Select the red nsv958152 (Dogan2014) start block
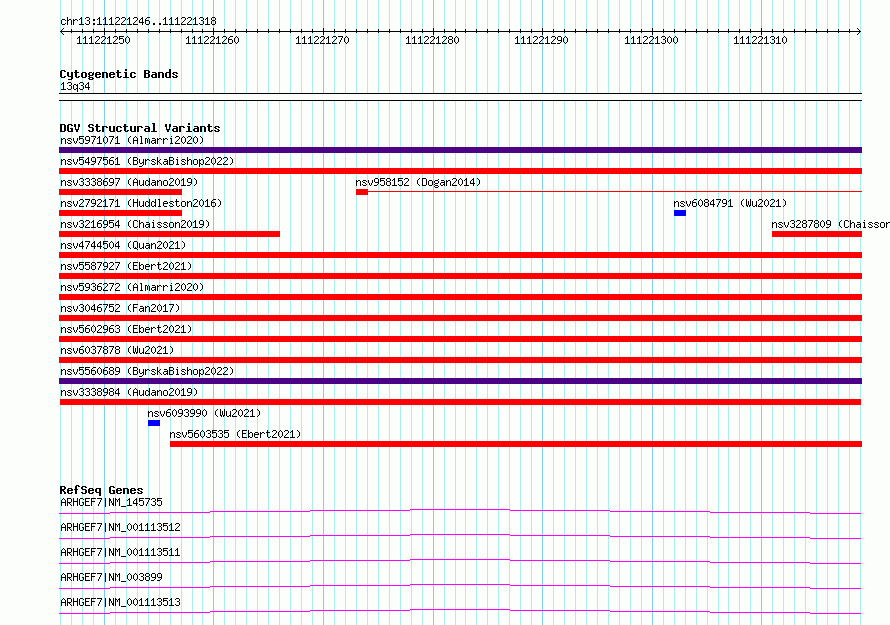The width and height of the screenshot is (890, 625). tap(362, 192)
